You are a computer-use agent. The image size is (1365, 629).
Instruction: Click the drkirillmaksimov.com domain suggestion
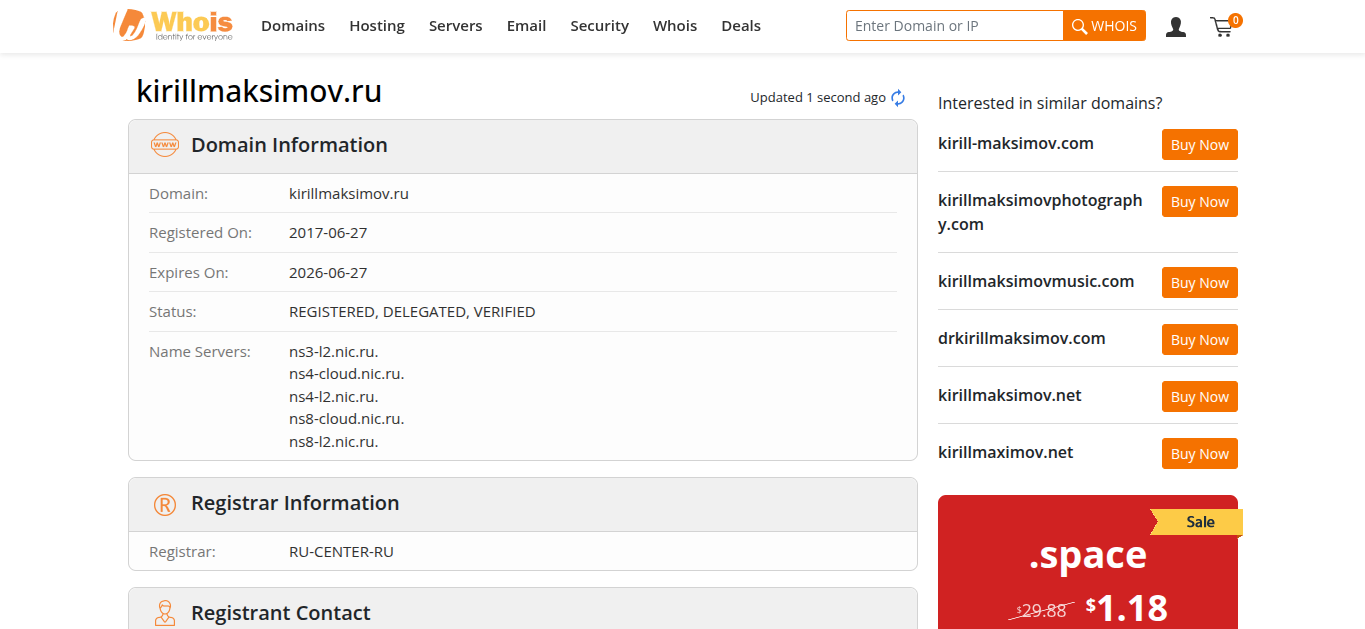coord(1021,339)
